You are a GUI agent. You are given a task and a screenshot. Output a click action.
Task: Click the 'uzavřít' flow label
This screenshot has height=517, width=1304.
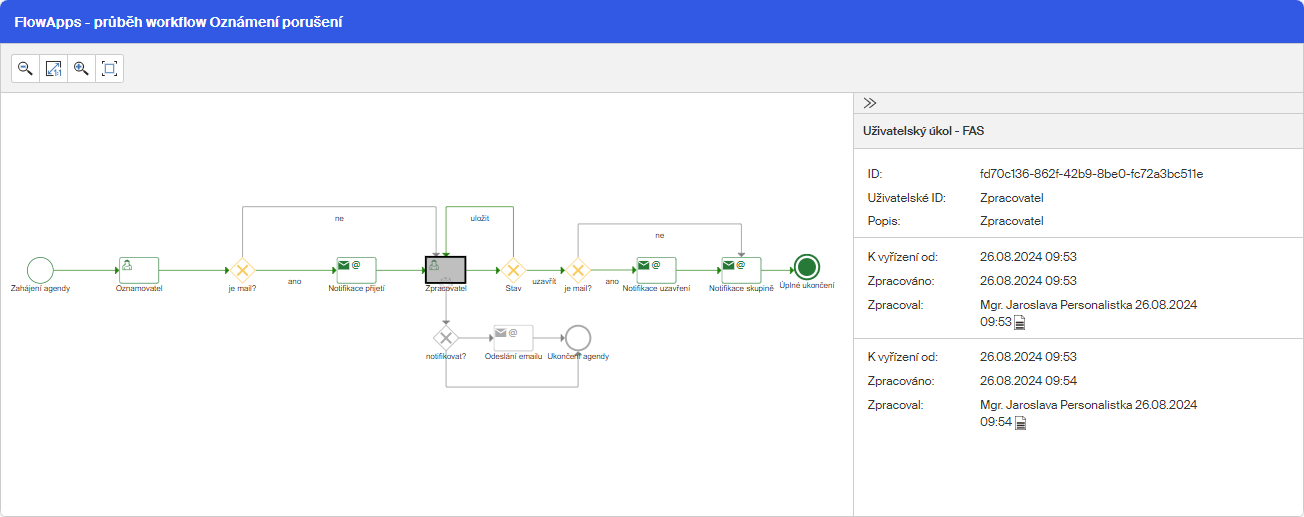point(544,282)
